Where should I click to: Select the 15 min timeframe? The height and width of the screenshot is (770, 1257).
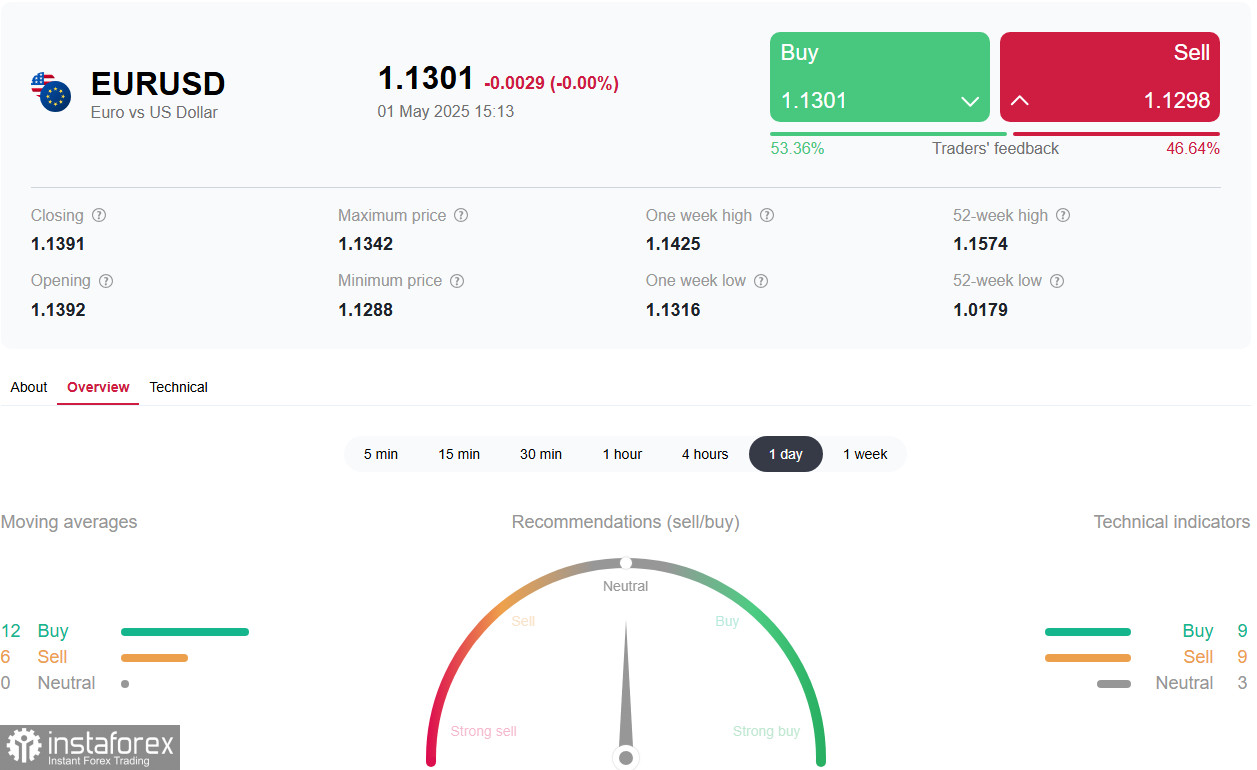coord(459,454)
